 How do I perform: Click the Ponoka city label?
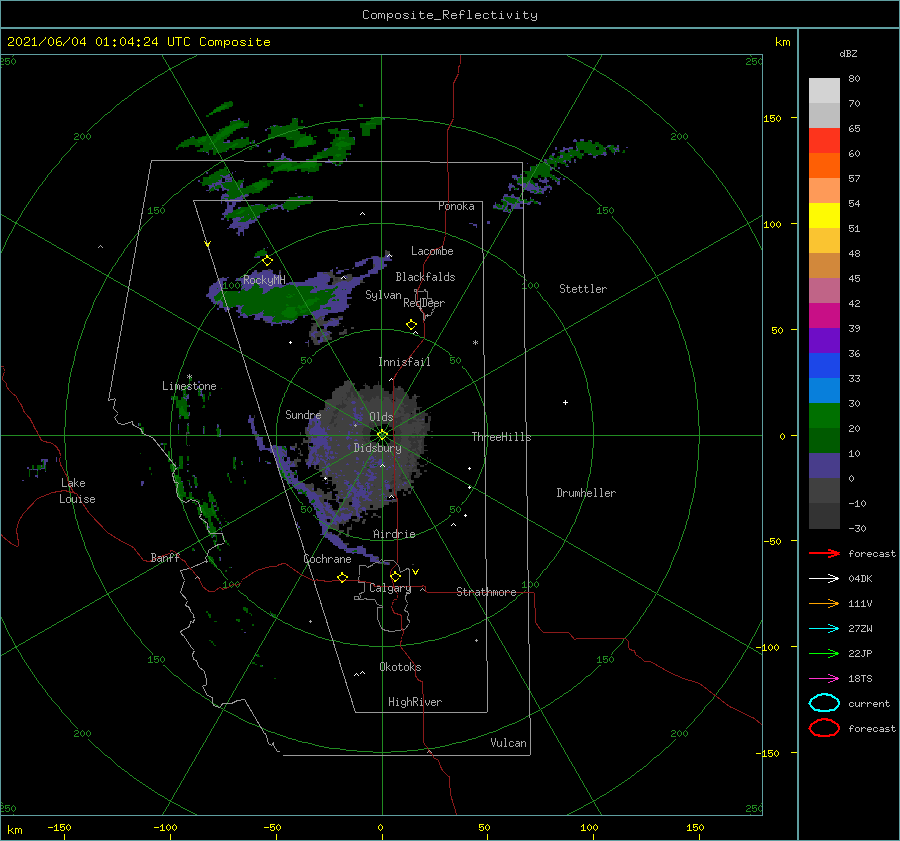456,206
